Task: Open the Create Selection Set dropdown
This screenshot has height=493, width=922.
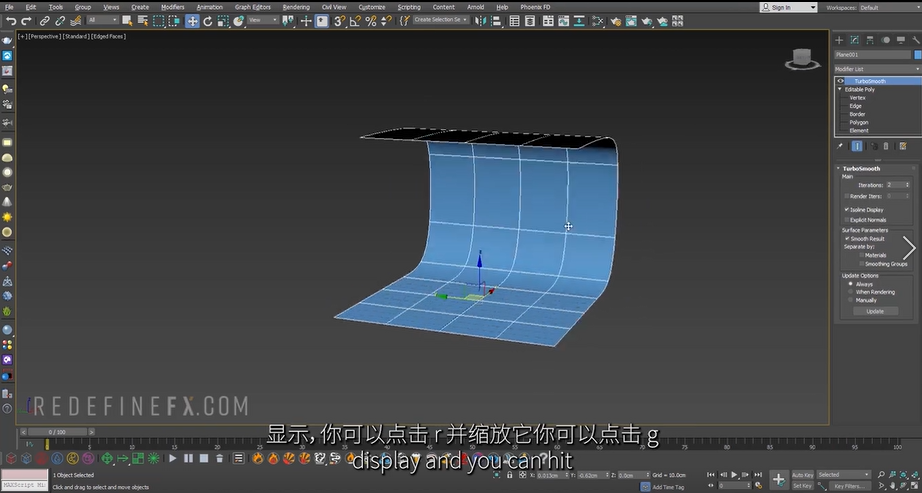Action: 441,20
